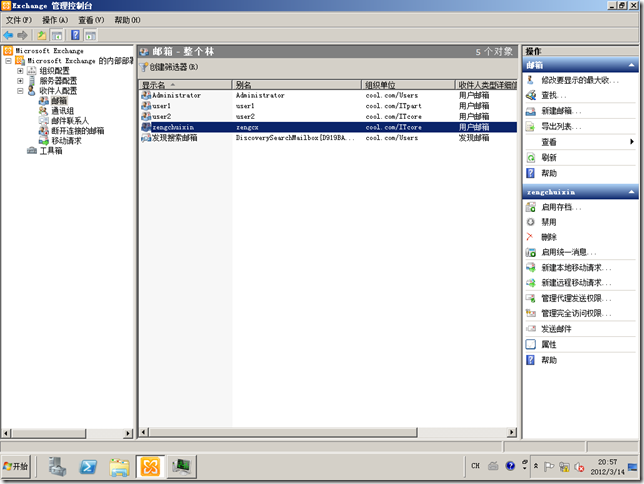644x484 pixels.
Task: Expand the 组织配置 tree node
Action: coord(20,71)
